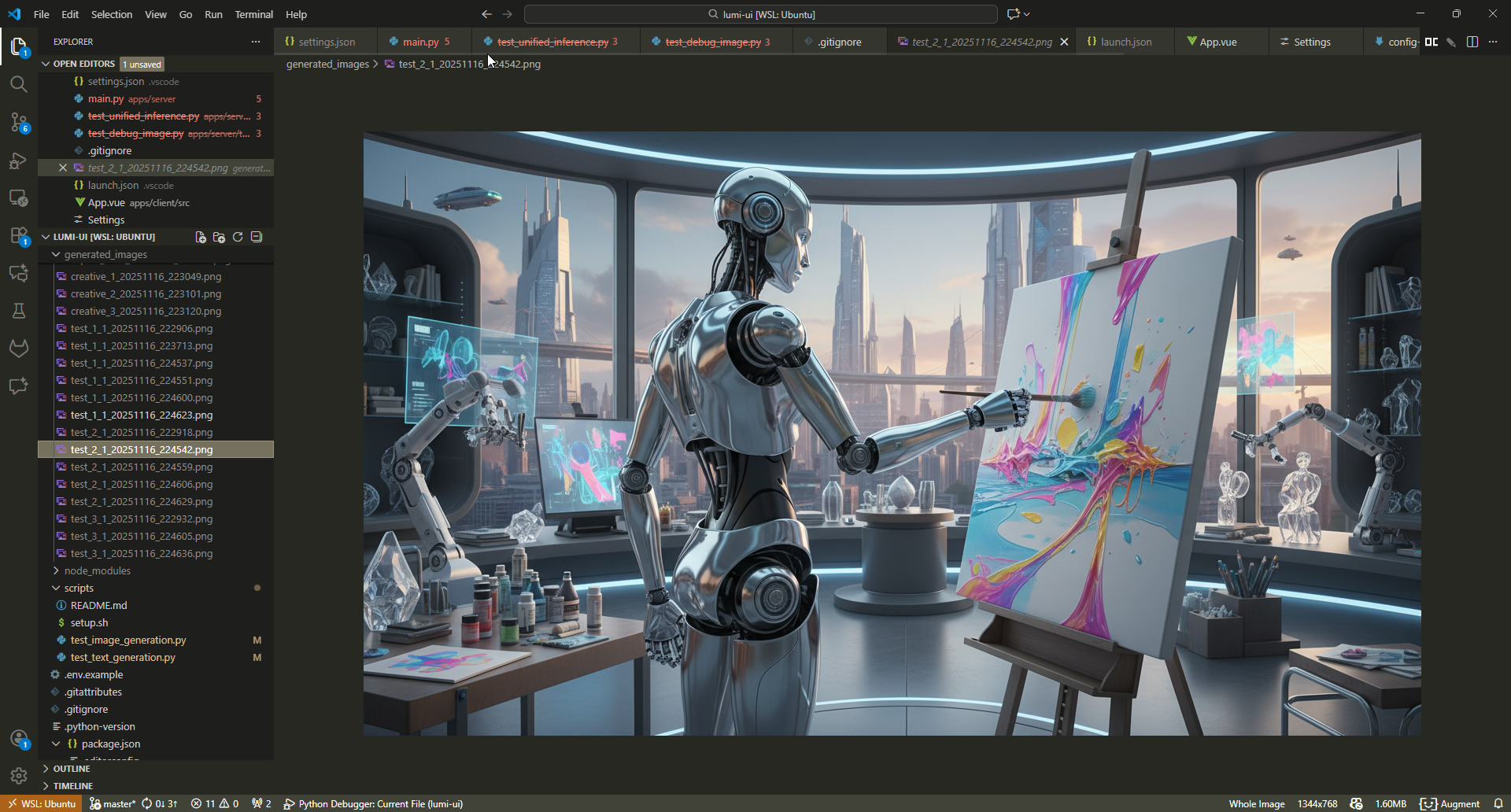Open the chat dropdown arrow in title bar

point(1027,14)
